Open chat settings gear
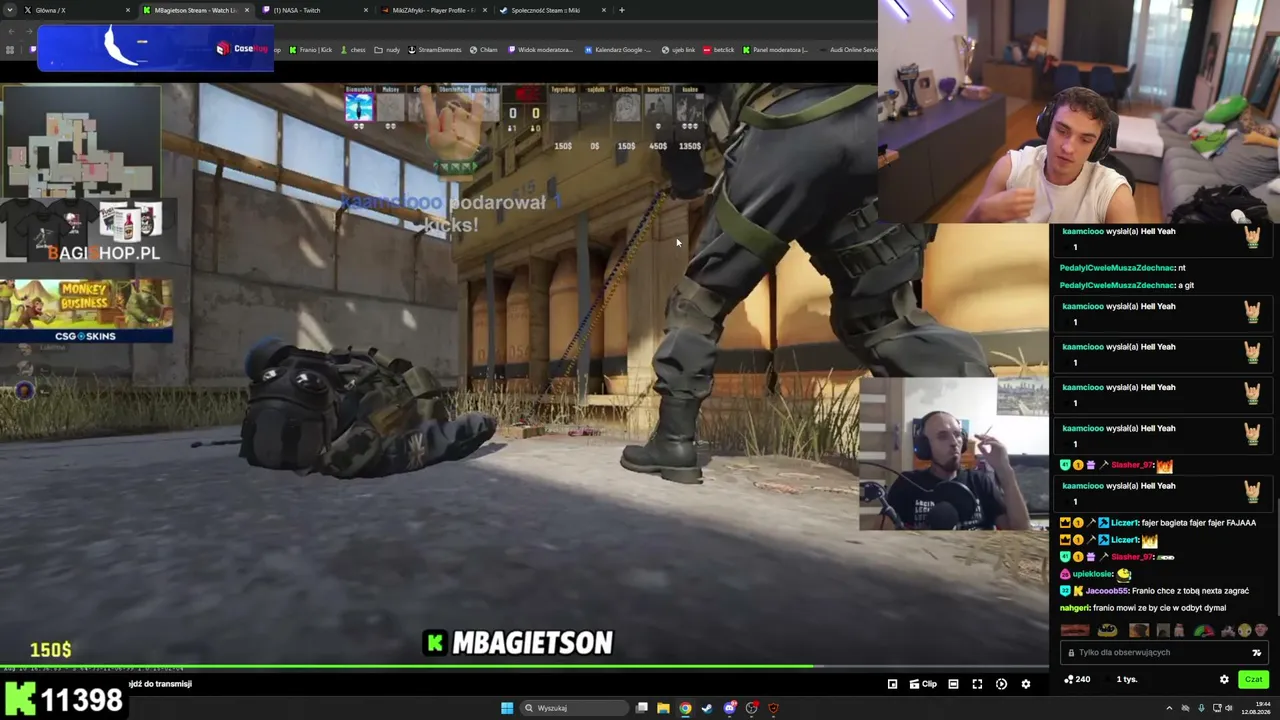Screen dimensions: 1280x720 (x=1224, y=680)
